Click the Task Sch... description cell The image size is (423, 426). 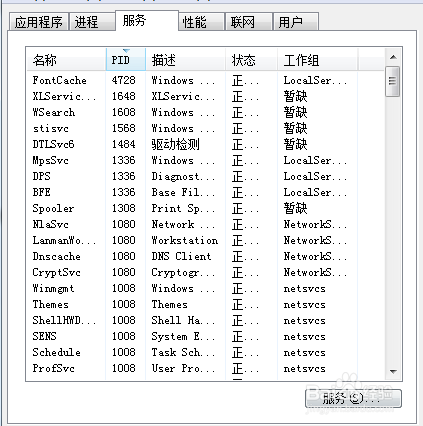pyautogui.click(x=183, y=352)
